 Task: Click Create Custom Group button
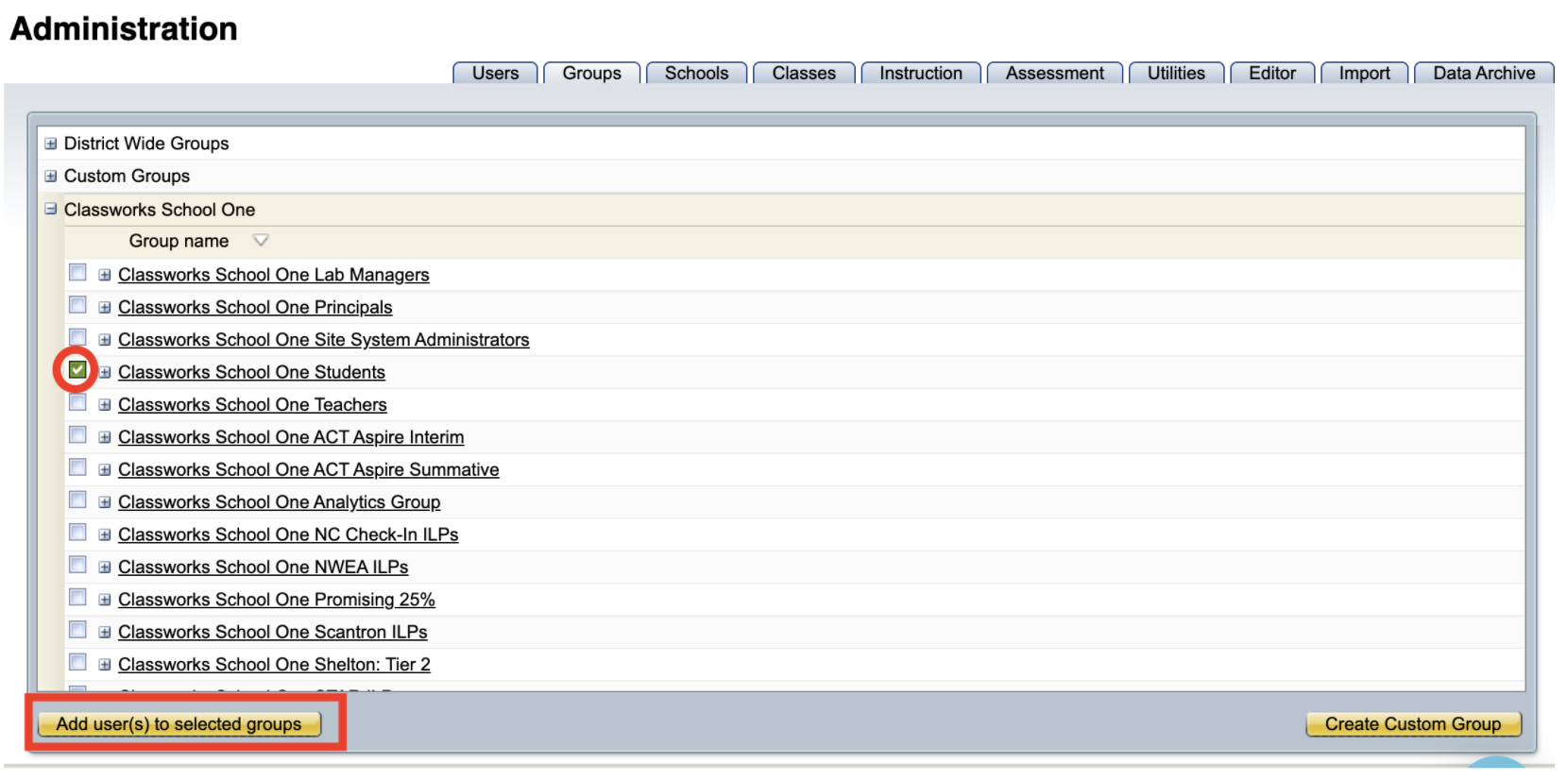pyautogui.click(x=1412, y=724)
